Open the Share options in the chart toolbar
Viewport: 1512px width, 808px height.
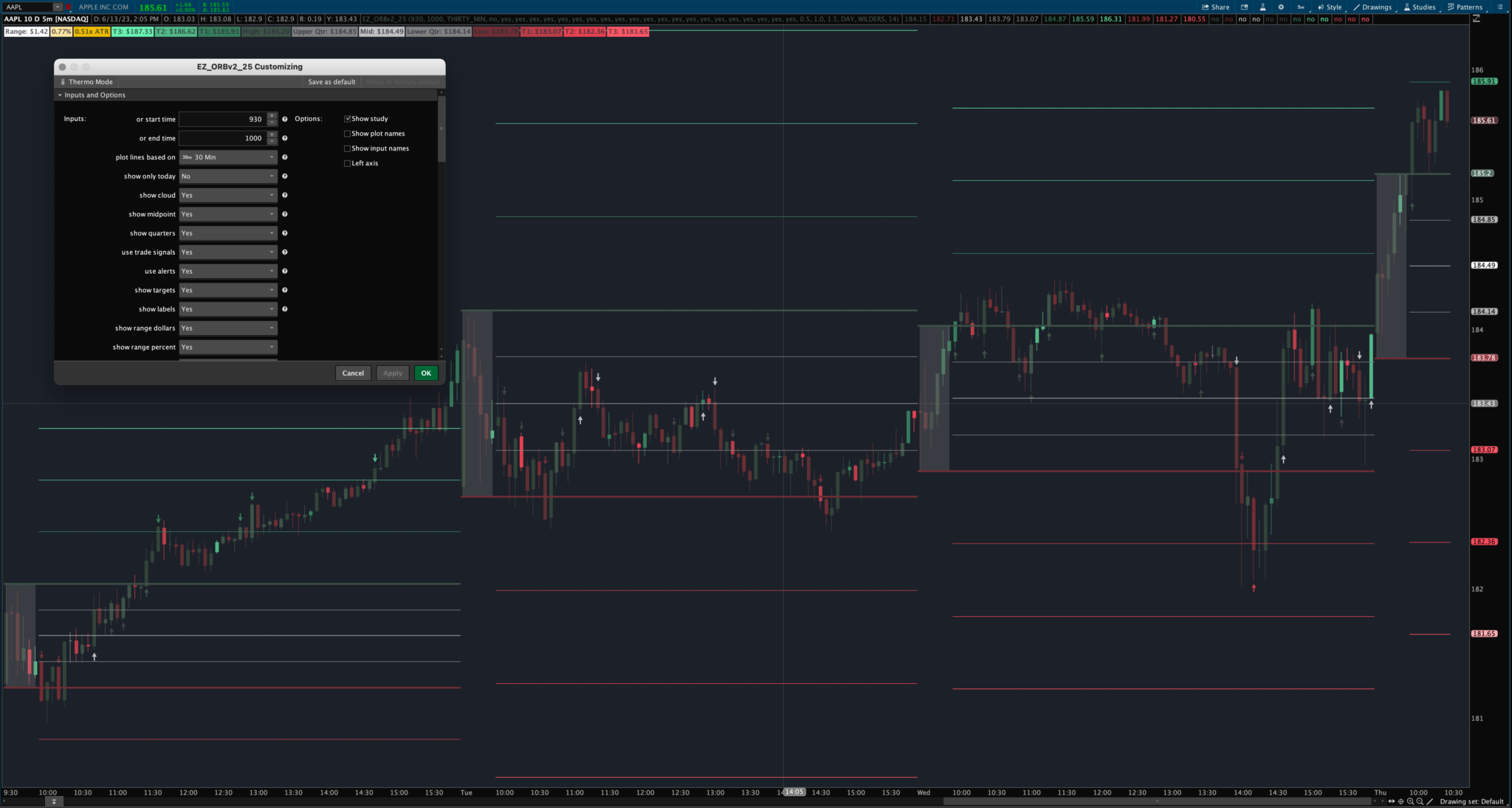(x=1214, y=7)
